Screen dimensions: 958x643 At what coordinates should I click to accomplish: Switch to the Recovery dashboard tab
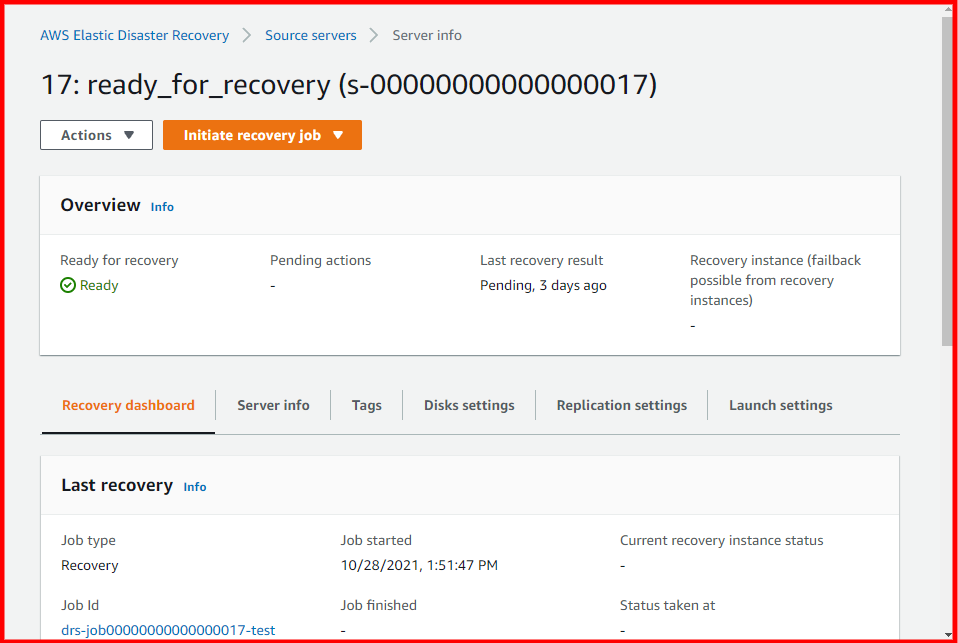(x=128, y=405)
